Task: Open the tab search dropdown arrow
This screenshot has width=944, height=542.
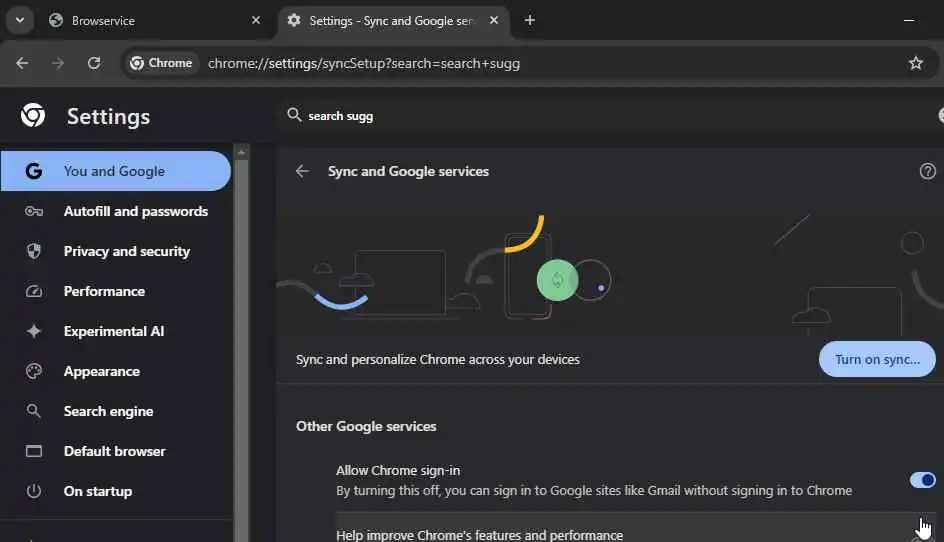Action: tap(20, 20)
